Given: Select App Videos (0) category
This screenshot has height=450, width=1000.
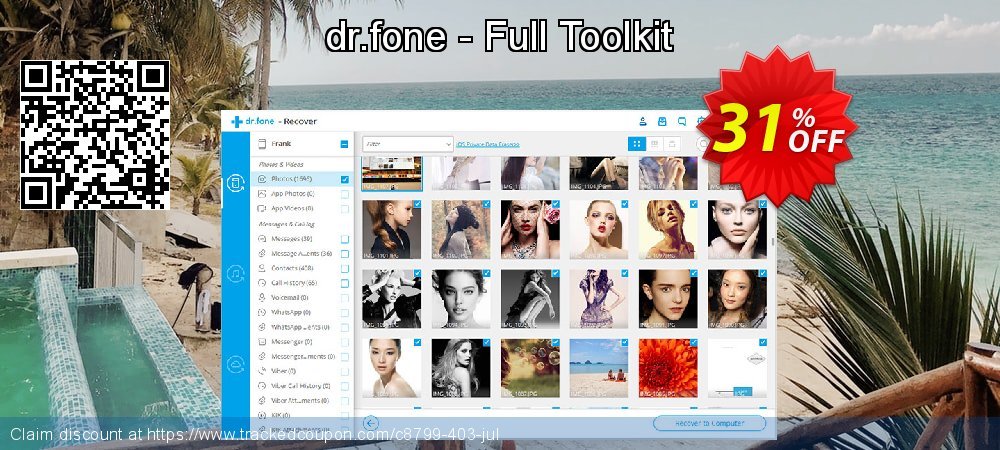Looking at the screenshot, I should [300, 208].
